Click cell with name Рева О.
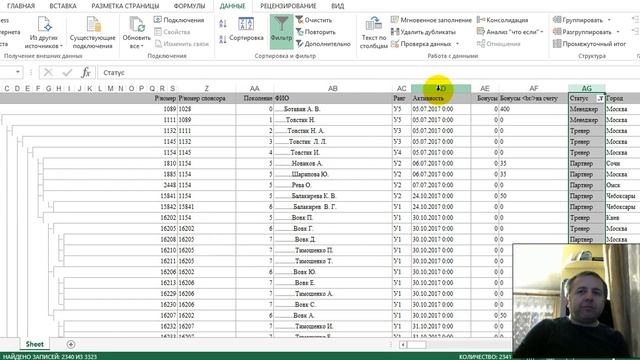Image resolution: width=640 pixels, height=360 pixels. tap(333, 185)
